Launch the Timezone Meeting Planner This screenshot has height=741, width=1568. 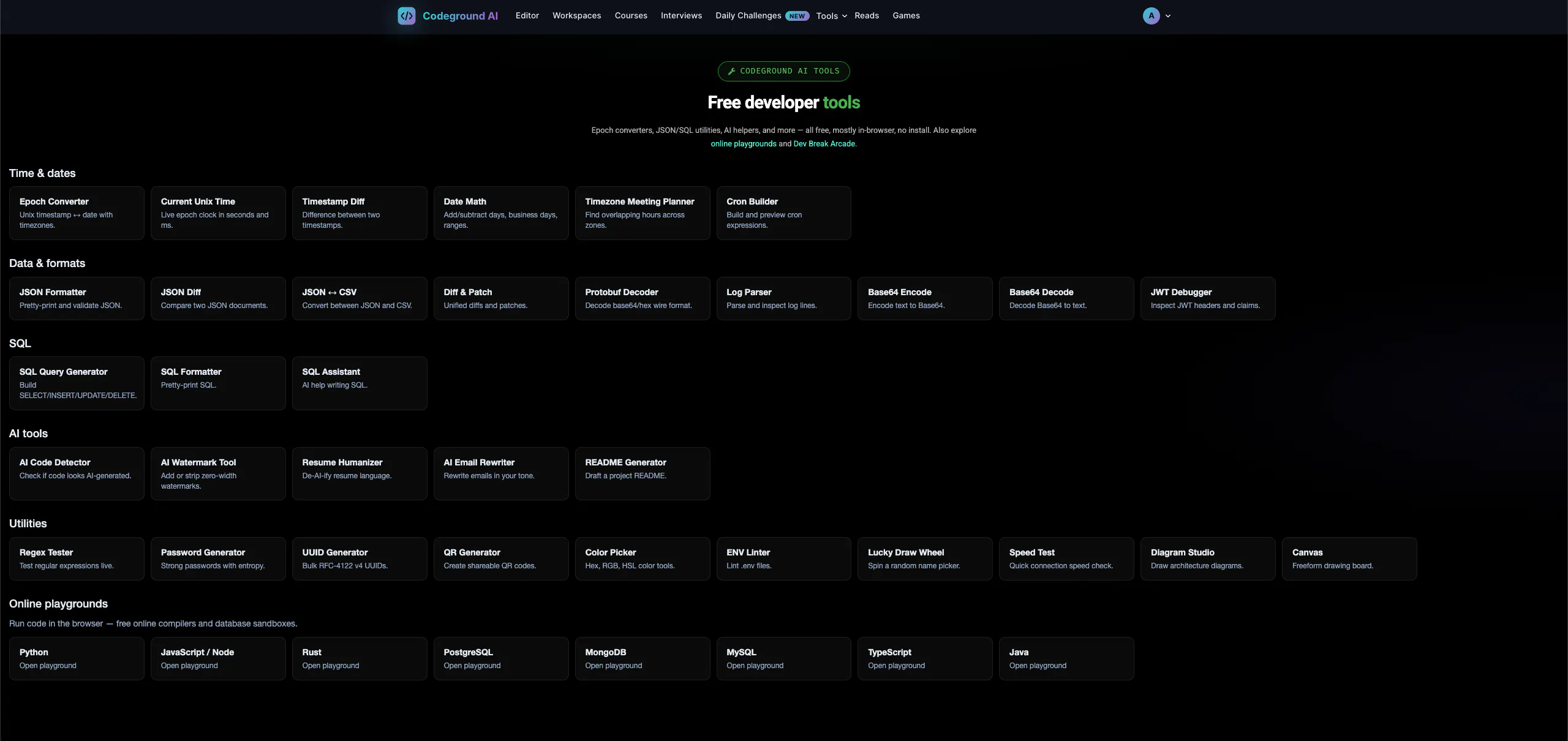(x=643, y=213)
